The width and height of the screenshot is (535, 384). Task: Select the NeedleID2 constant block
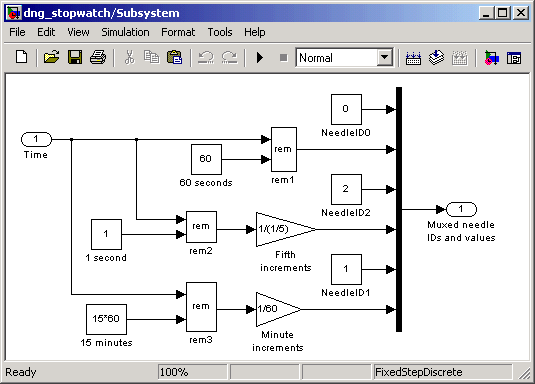tap(346, 189)
